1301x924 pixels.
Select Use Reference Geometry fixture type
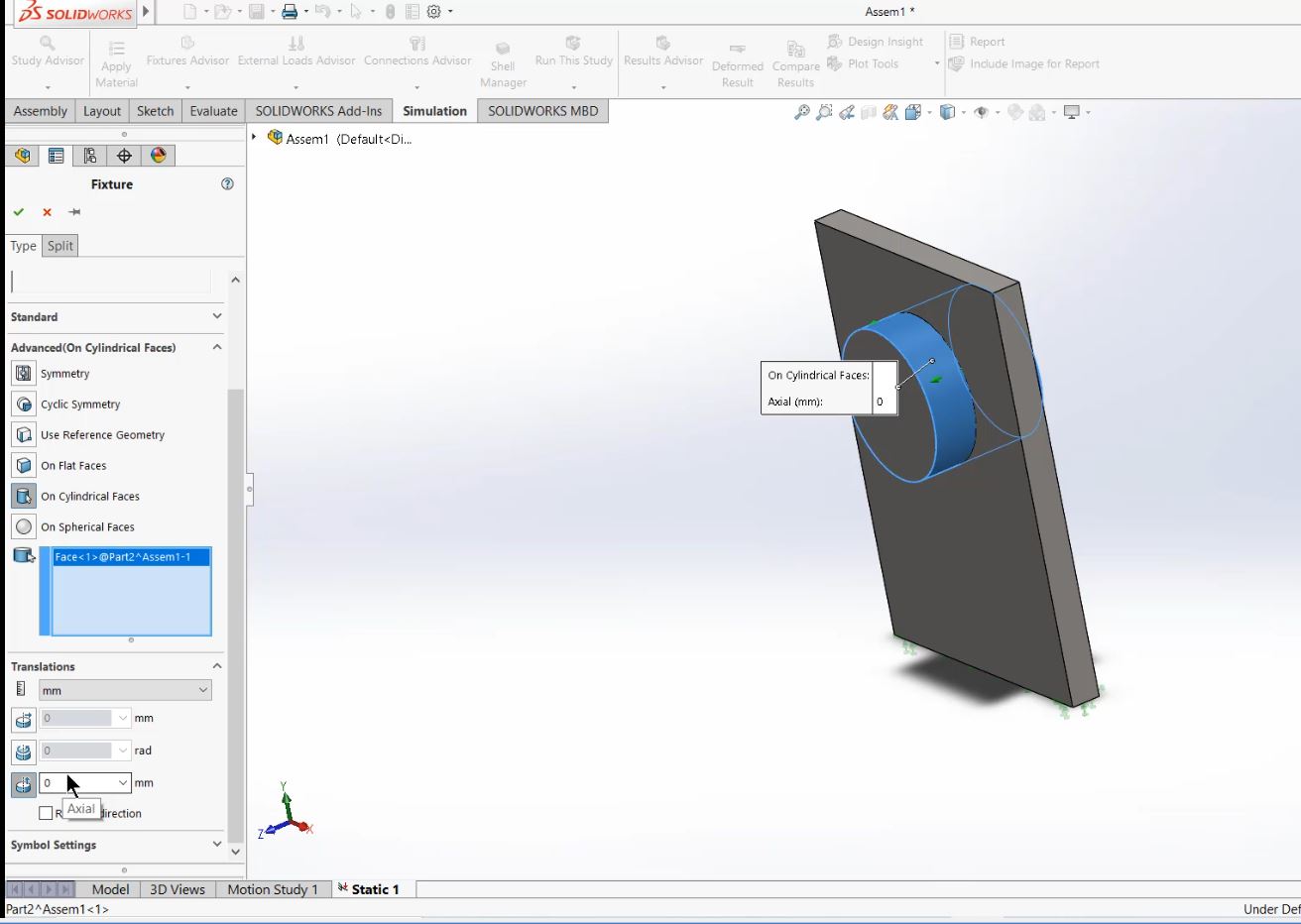click(x=102, y=434)
